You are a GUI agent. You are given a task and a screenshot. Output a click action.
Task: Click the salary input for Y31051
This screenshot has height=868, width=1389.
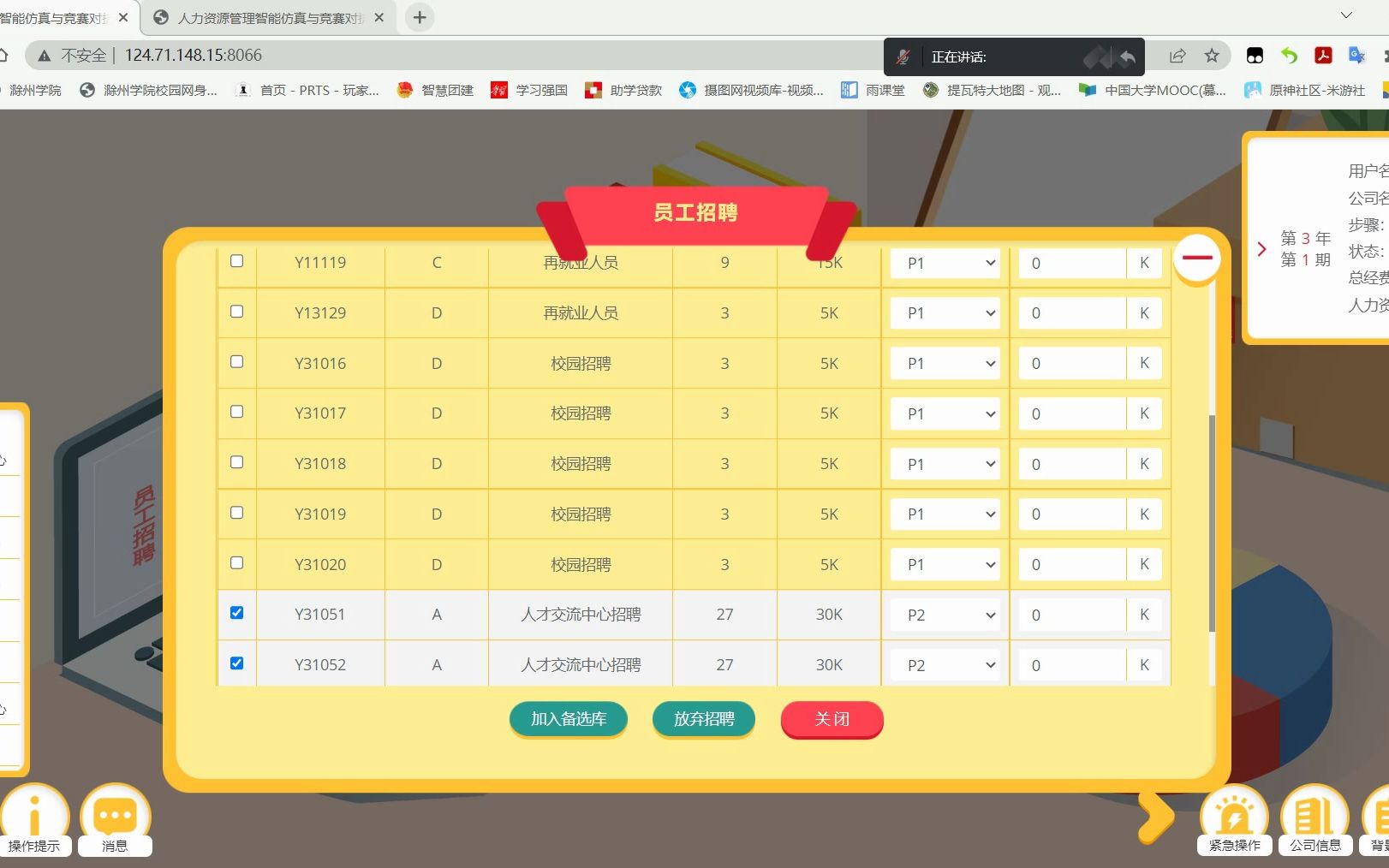(1072, 615)
